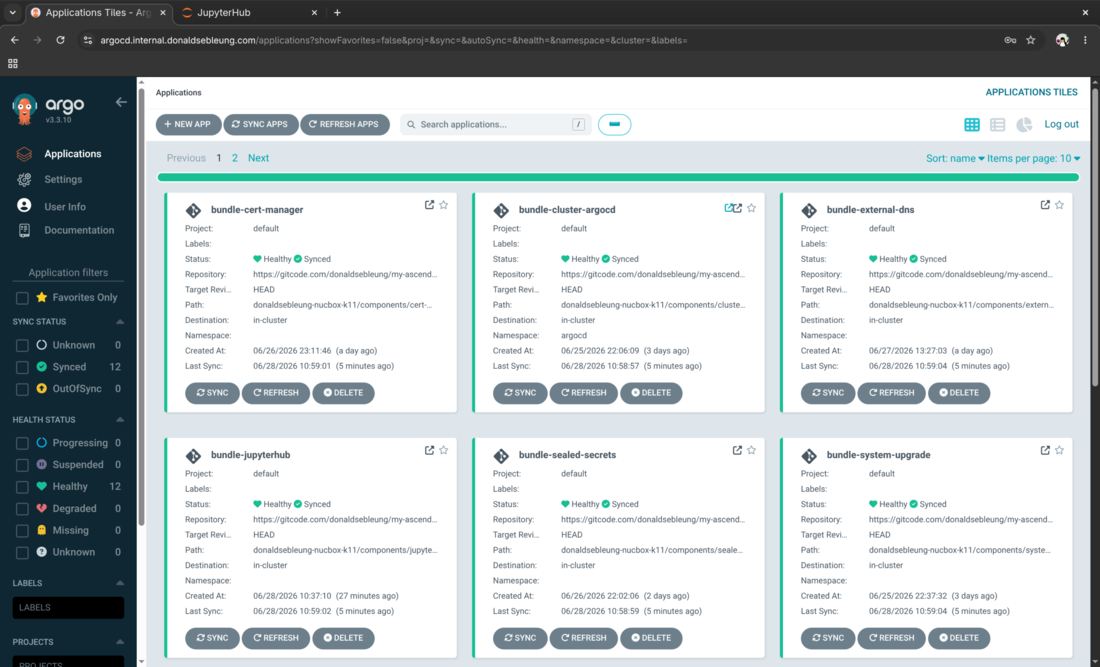Open the browser three-dot menu
Viewport: 1100px width, 667px height.
pyautogui.click(x=1085, y=40)
